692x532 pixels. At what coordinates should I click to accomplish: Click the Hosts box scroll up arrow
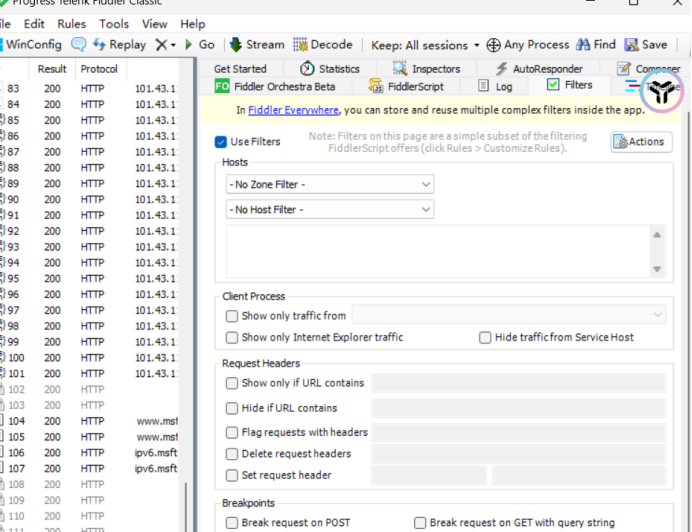[657, 234]
